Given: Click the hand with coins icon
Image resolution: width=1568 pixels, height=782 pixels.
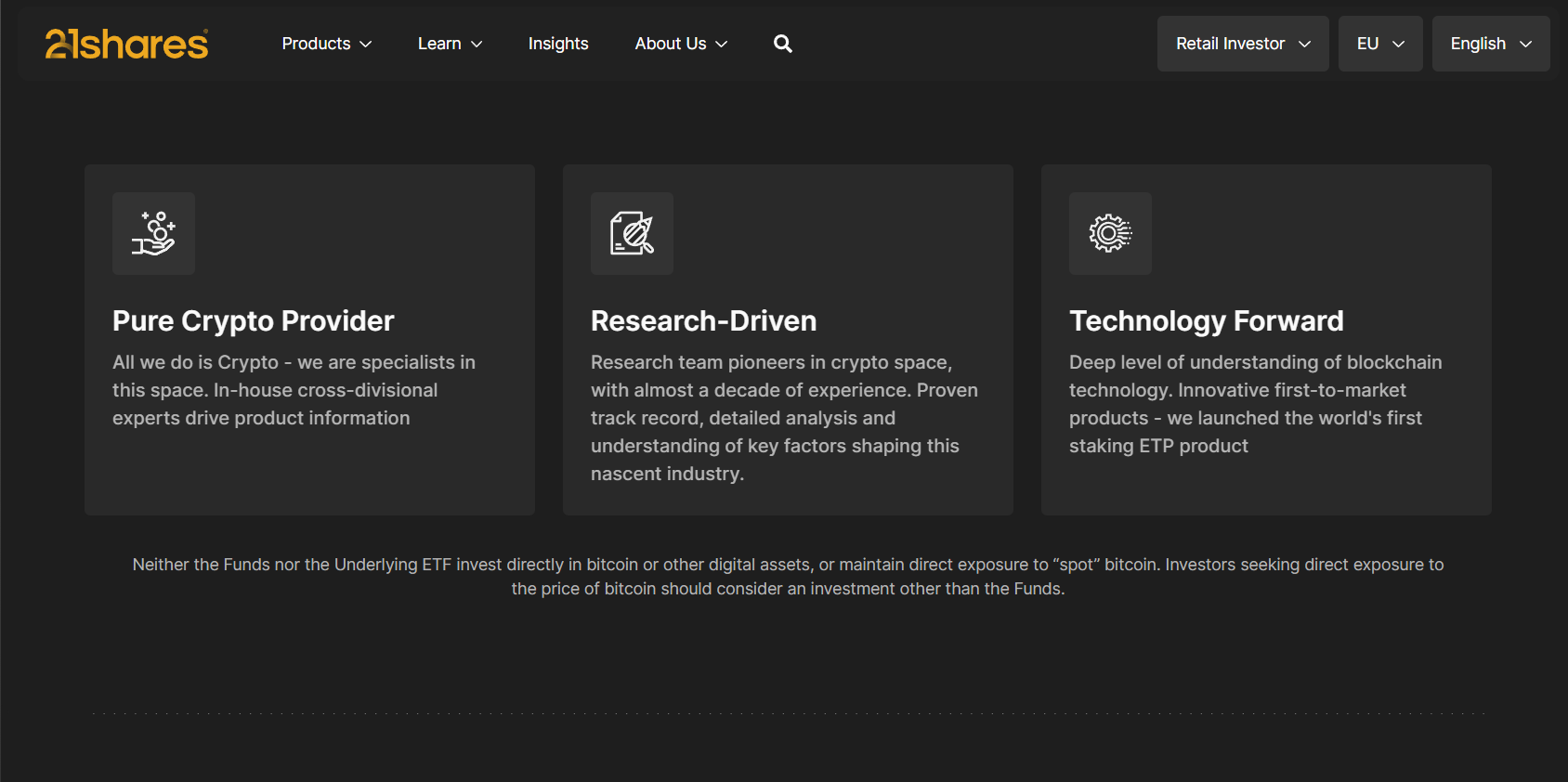Looking at the screenshot, I should point(153,233).
